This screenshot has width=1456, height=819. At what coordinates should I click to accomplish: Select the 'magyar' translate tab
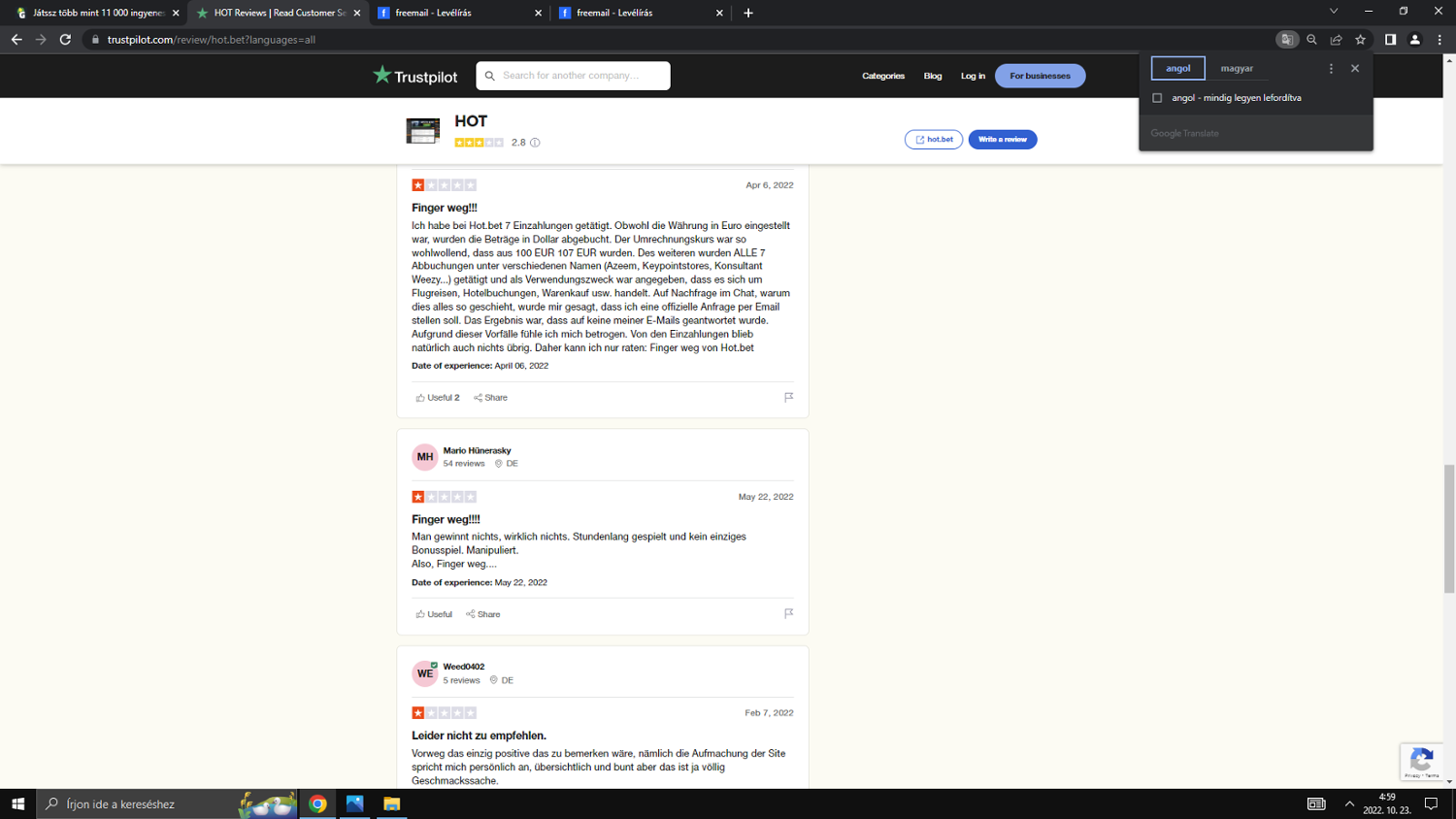click(1237, 68)
